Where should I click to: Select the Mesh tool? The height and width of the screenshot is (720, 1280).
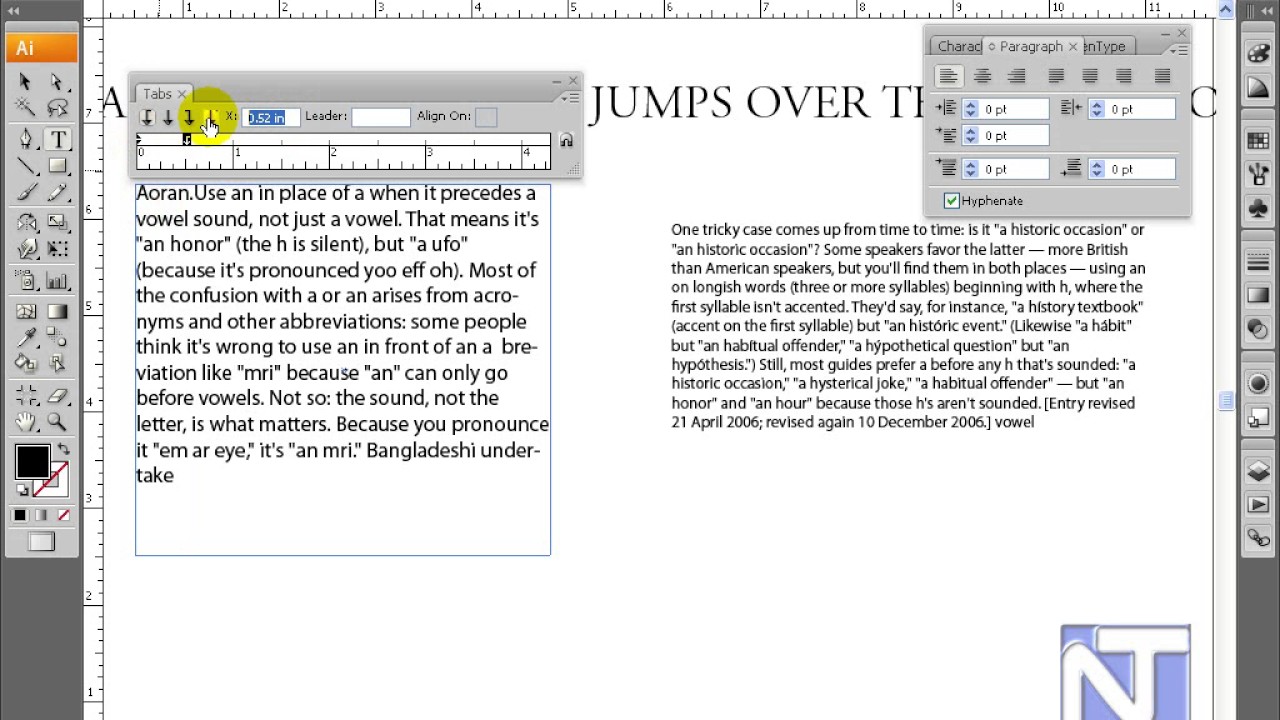click(x=25, y=312)
